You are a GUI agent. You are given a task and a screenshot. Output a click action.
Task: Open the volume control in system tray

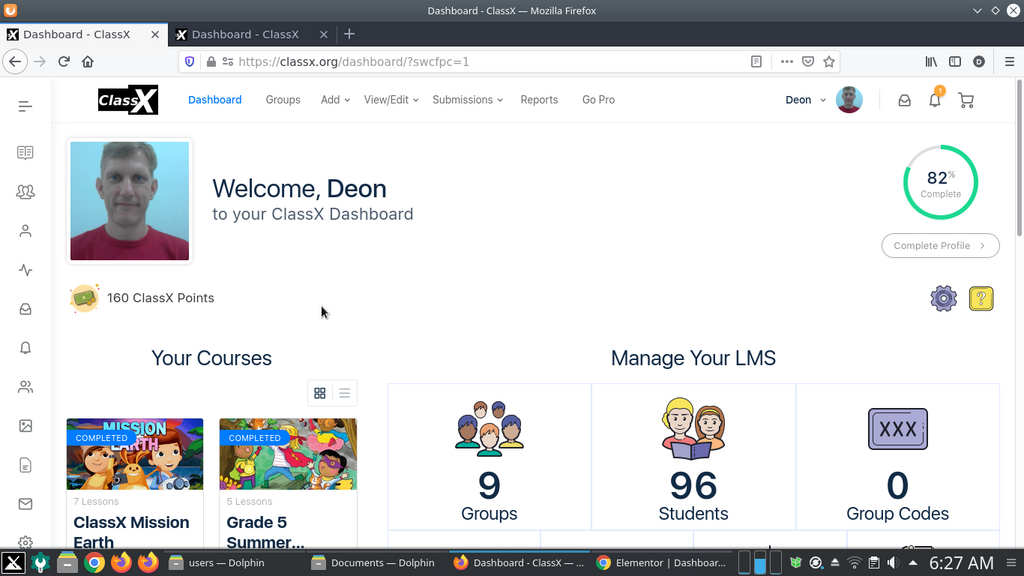click(x=893, y=562)
